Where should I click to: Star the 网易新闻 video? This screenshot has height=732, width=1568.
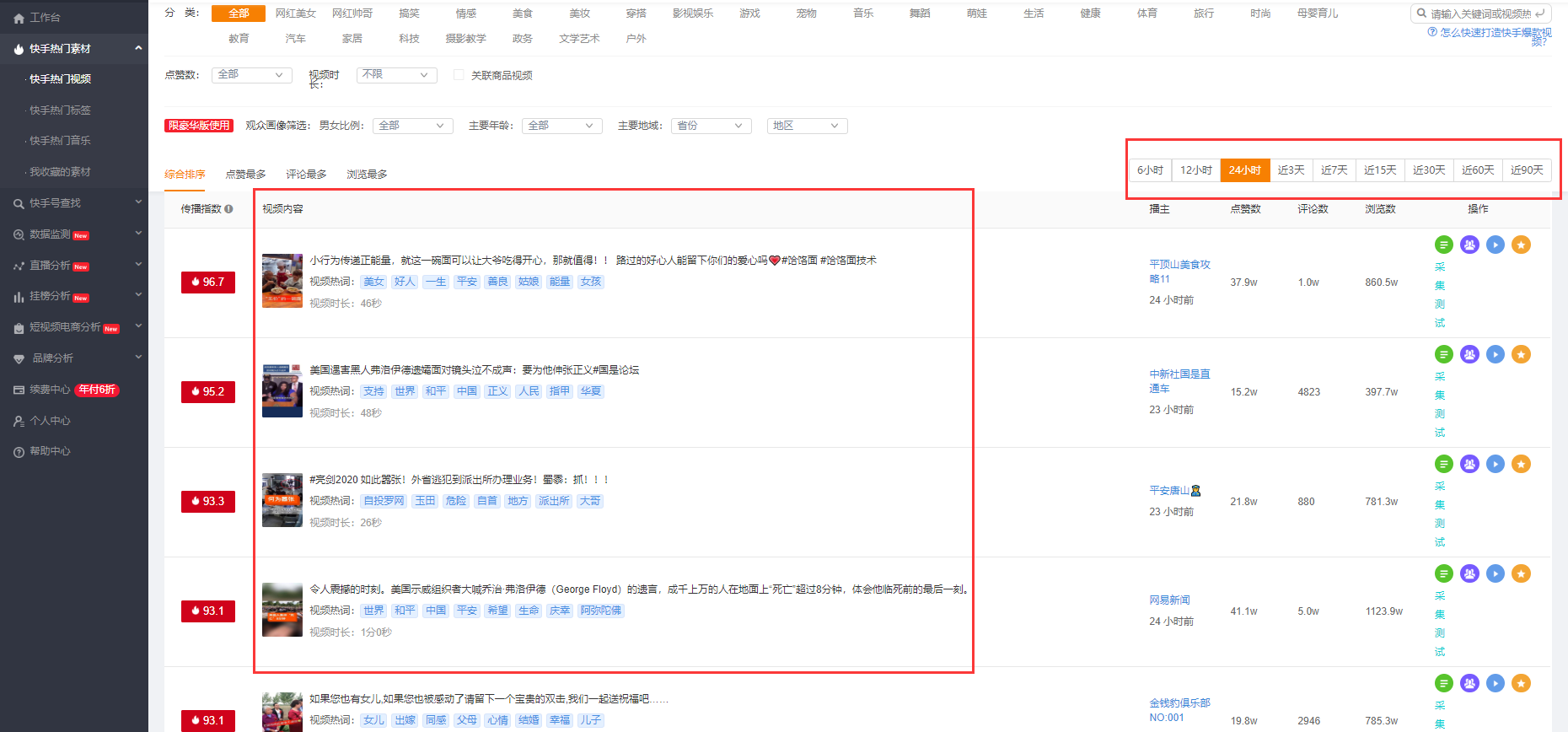click(1522, 573)
